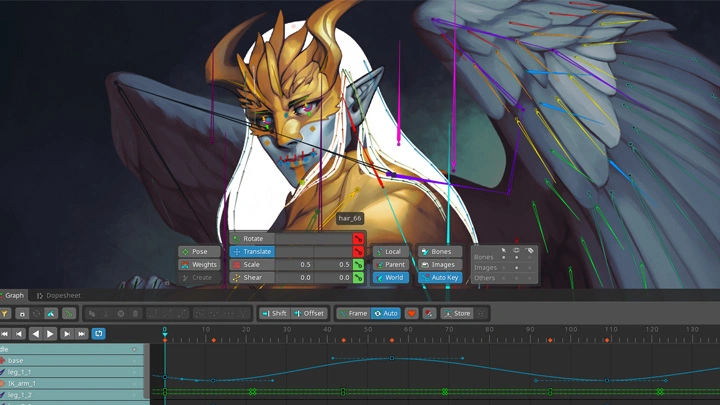Viewport: 720px width, 405px height.
Task: Enable Shift keys mode
Action: [x=274, y=314]
